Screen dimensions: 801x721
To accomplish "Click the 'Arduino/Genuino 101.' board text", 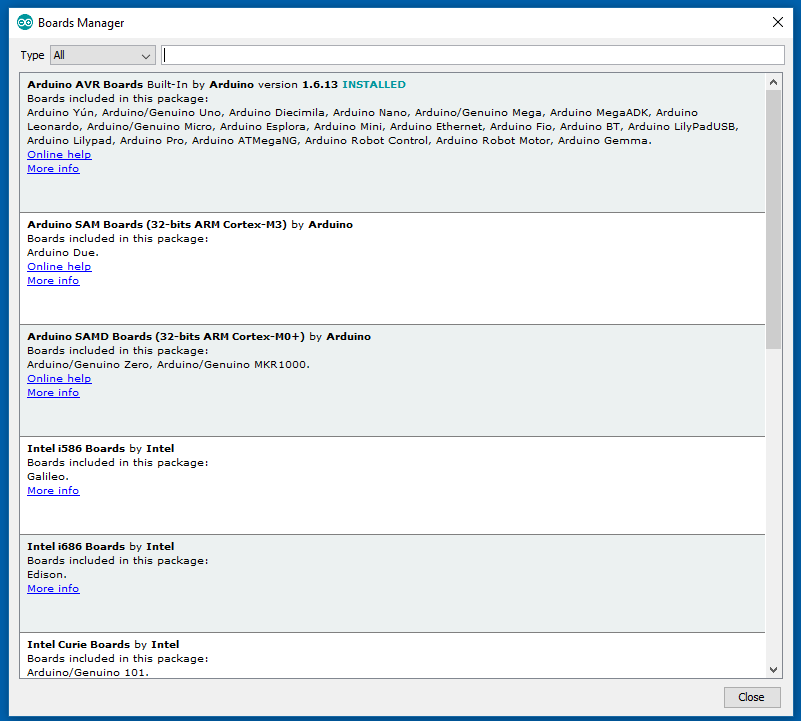I will pyautogui.click(x=88, y=672).
